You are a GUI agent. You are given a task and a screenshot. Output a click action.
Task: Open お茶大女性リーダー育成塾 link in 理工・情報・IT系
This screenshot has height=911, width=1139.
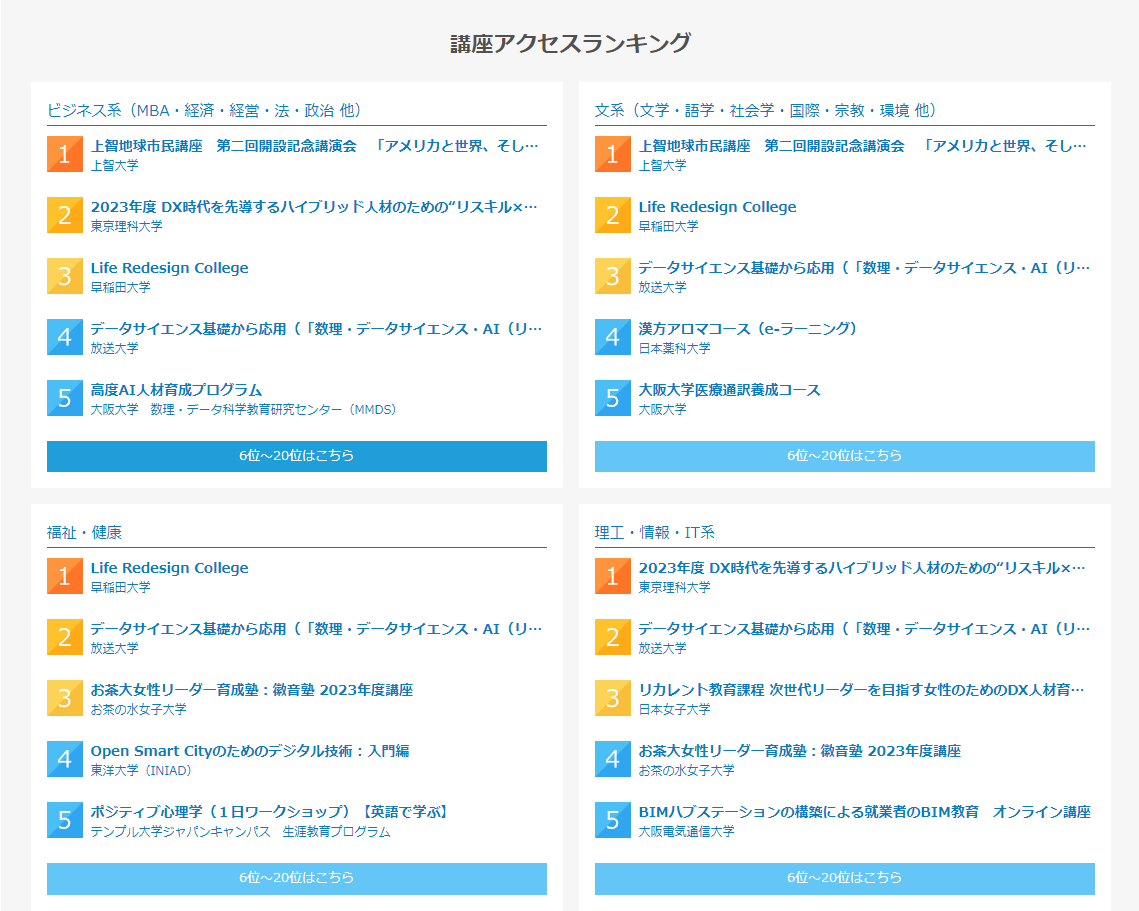click(x=799, y=751)
